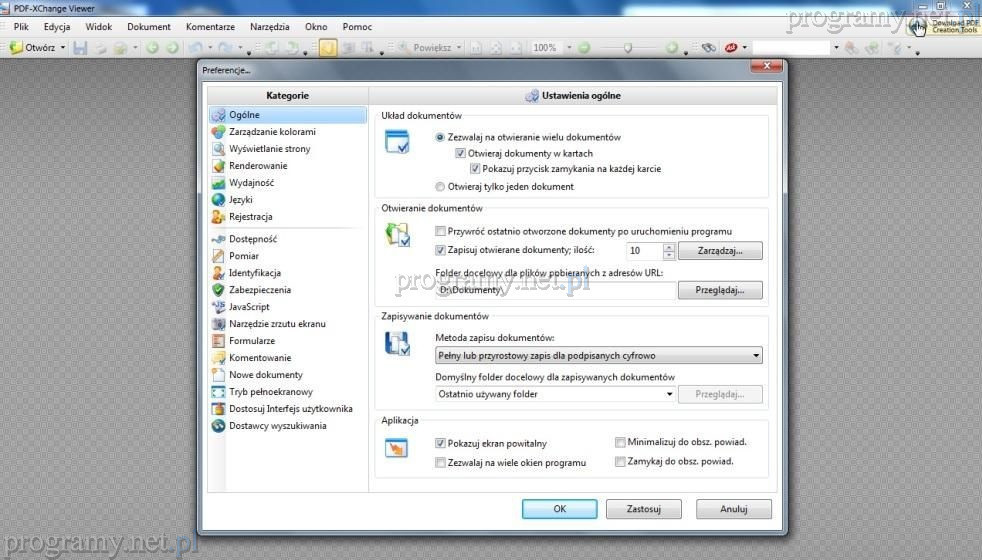Viewport: 982px width, 560px height.
Task: Open the zoom percentage dropdown in toolbar
Action: pos(569,48)
